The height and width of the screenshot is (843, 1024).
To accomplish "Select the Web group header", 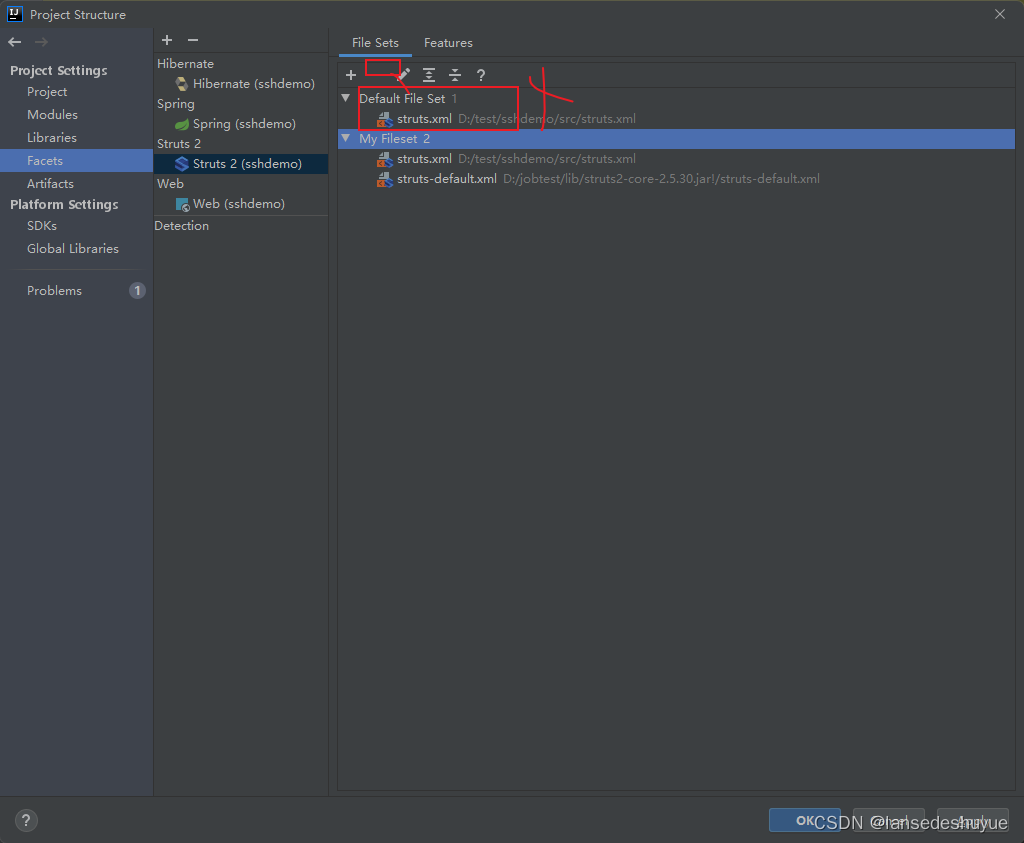I will click(170, 183).
